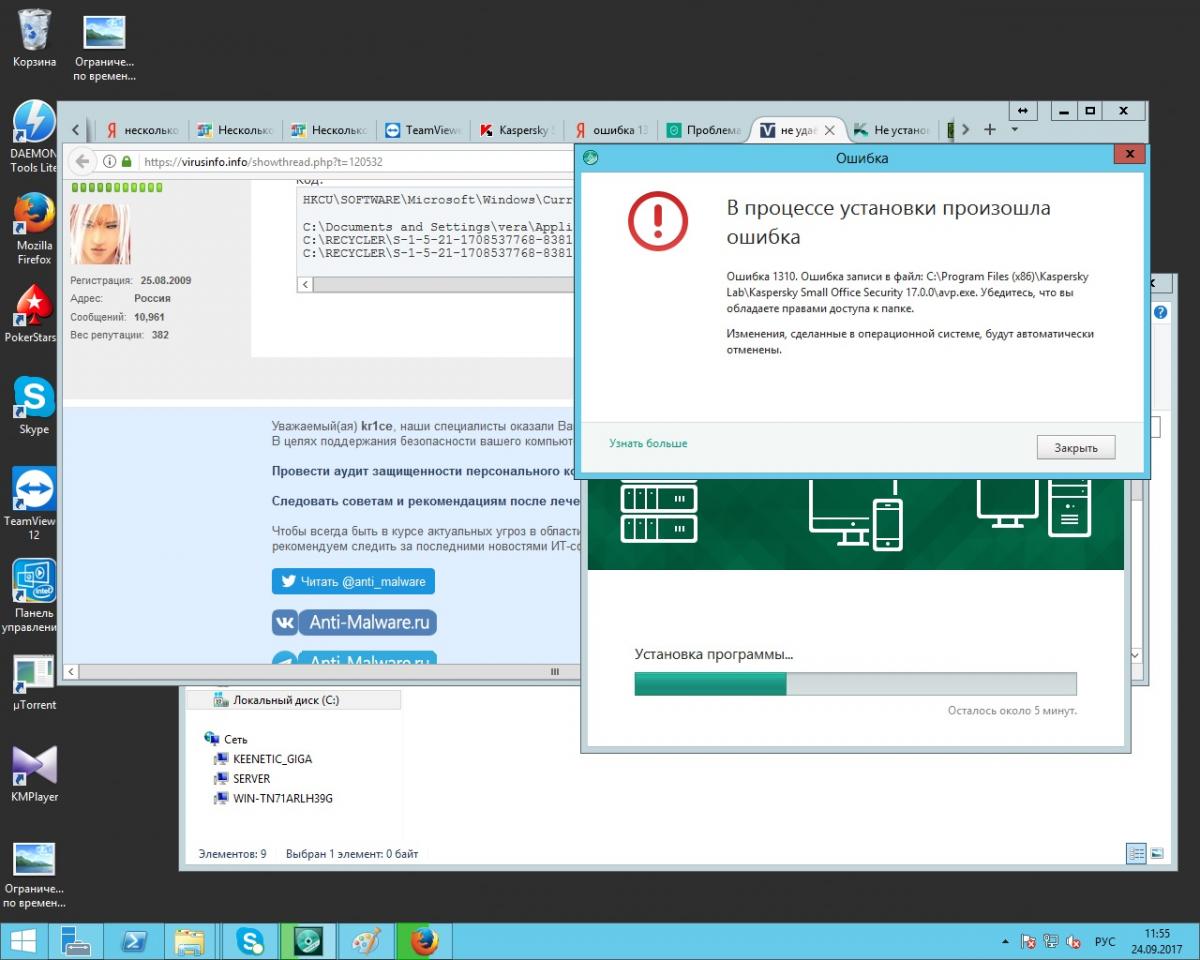This screenshot has height=960, width=1200.
Task: Select Локальный диск (C:) in Explorer
Action: (285, 700)
